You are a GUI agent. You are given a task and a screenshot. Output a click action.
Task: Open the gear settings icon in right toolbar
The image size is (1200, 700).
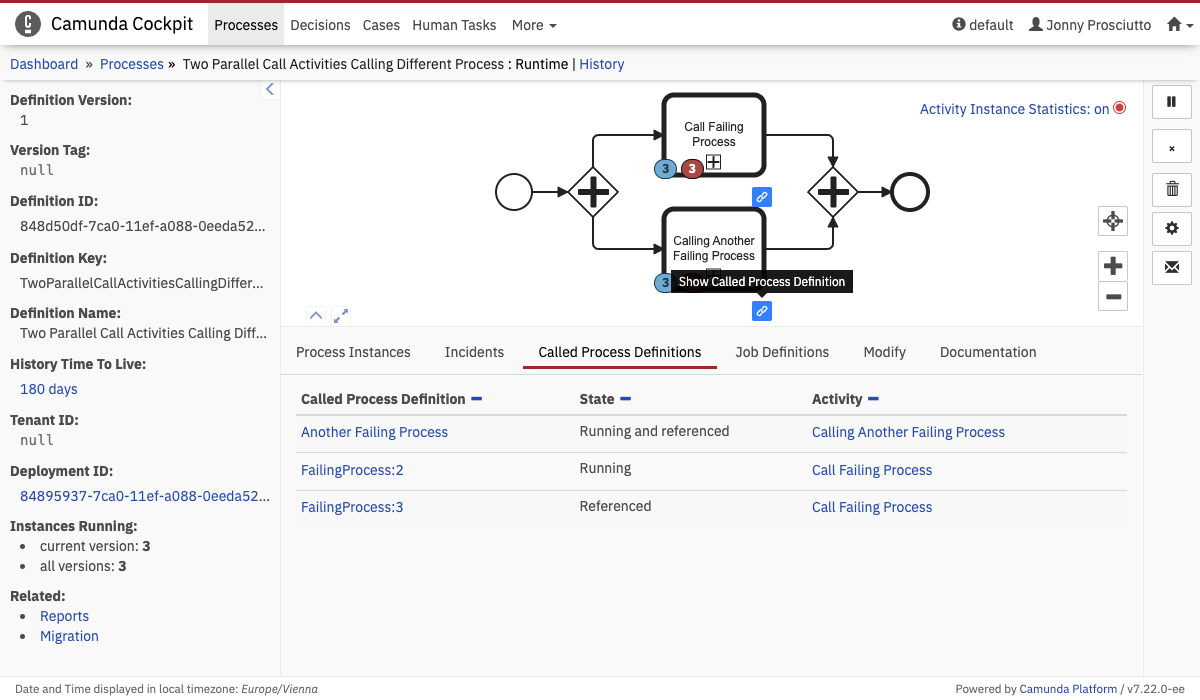(x=1172, y=228)
